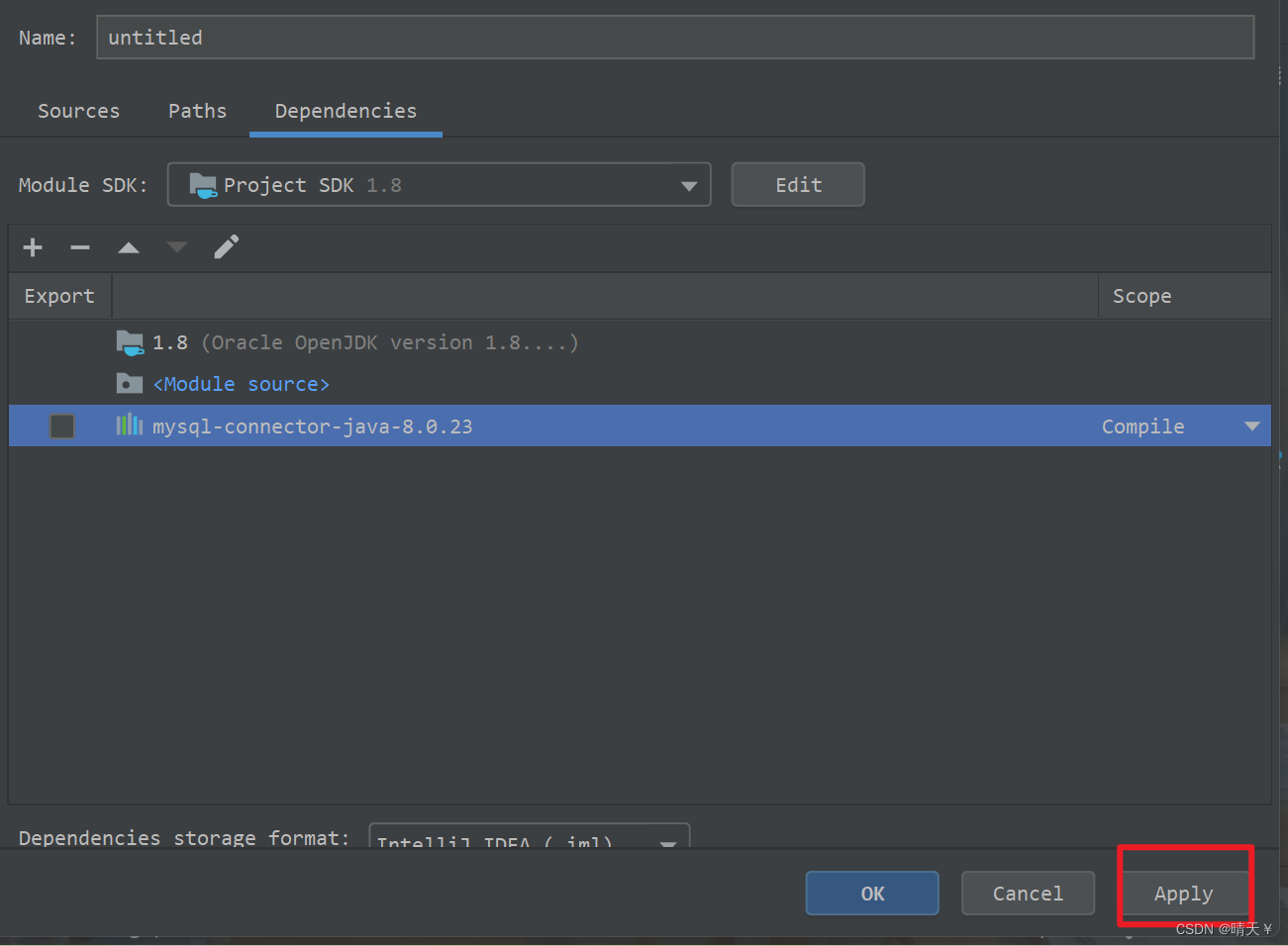Image resolution: width=1288 pixels, height=946 pixels.
Task: Check the Export box for mysql-connector-java
Action: 62,426
